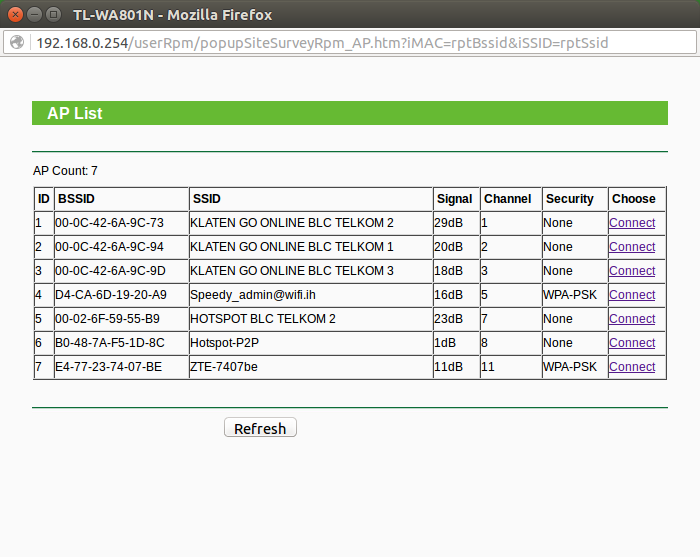Viewport: 700px width, 557px height.
Task: Select BSSID 00-0C-42-6A-9C-73 cell
Action: coord(121,223)
